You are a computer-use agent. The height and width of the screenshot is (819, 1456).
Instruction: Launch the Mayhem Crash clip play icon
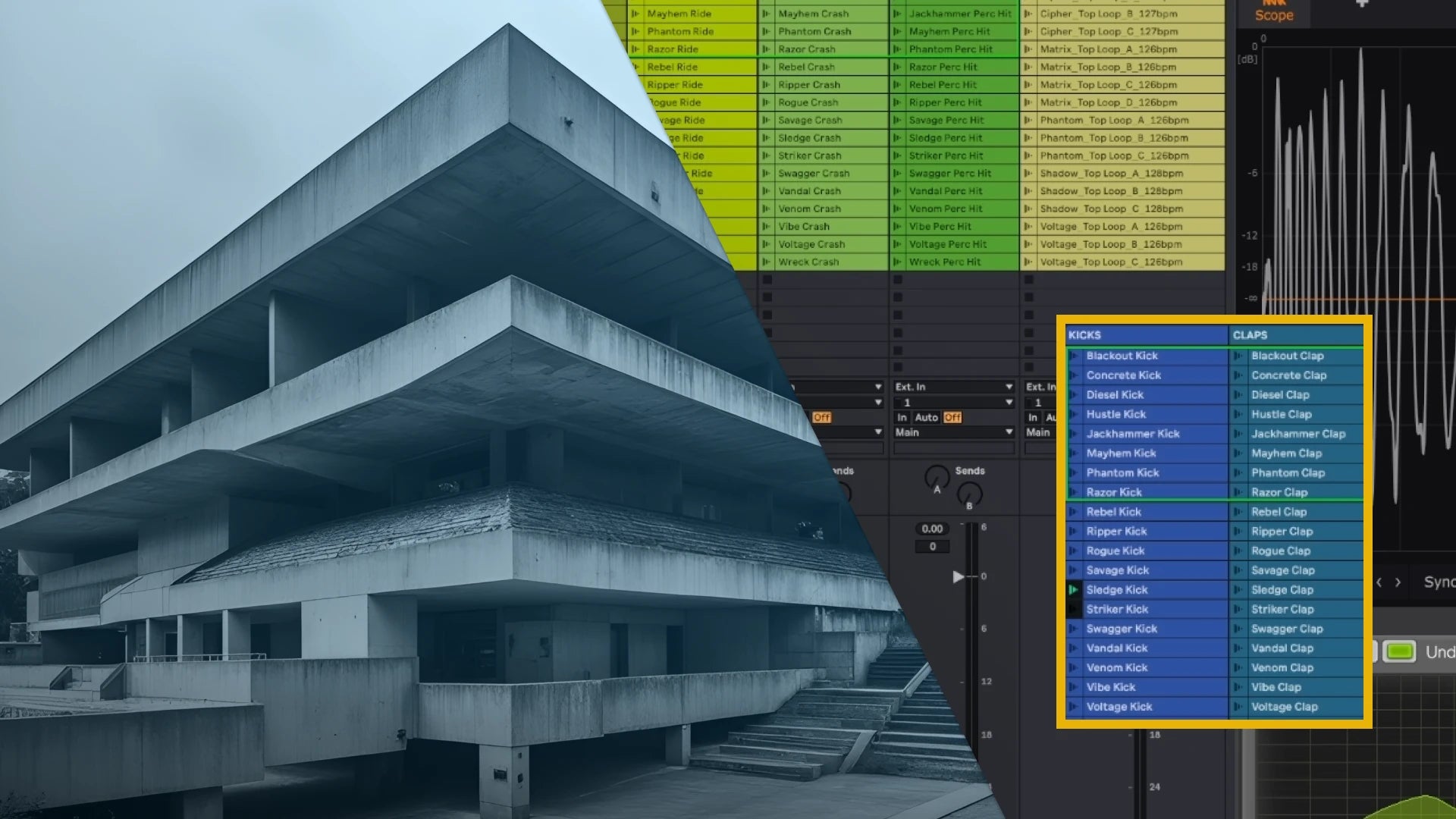[766, 14]
